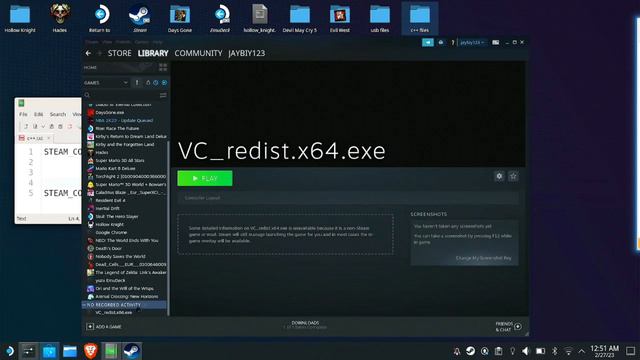Open Search menu in text editor window
Screen dimensions: 640x360
click(x=58, y=114)
